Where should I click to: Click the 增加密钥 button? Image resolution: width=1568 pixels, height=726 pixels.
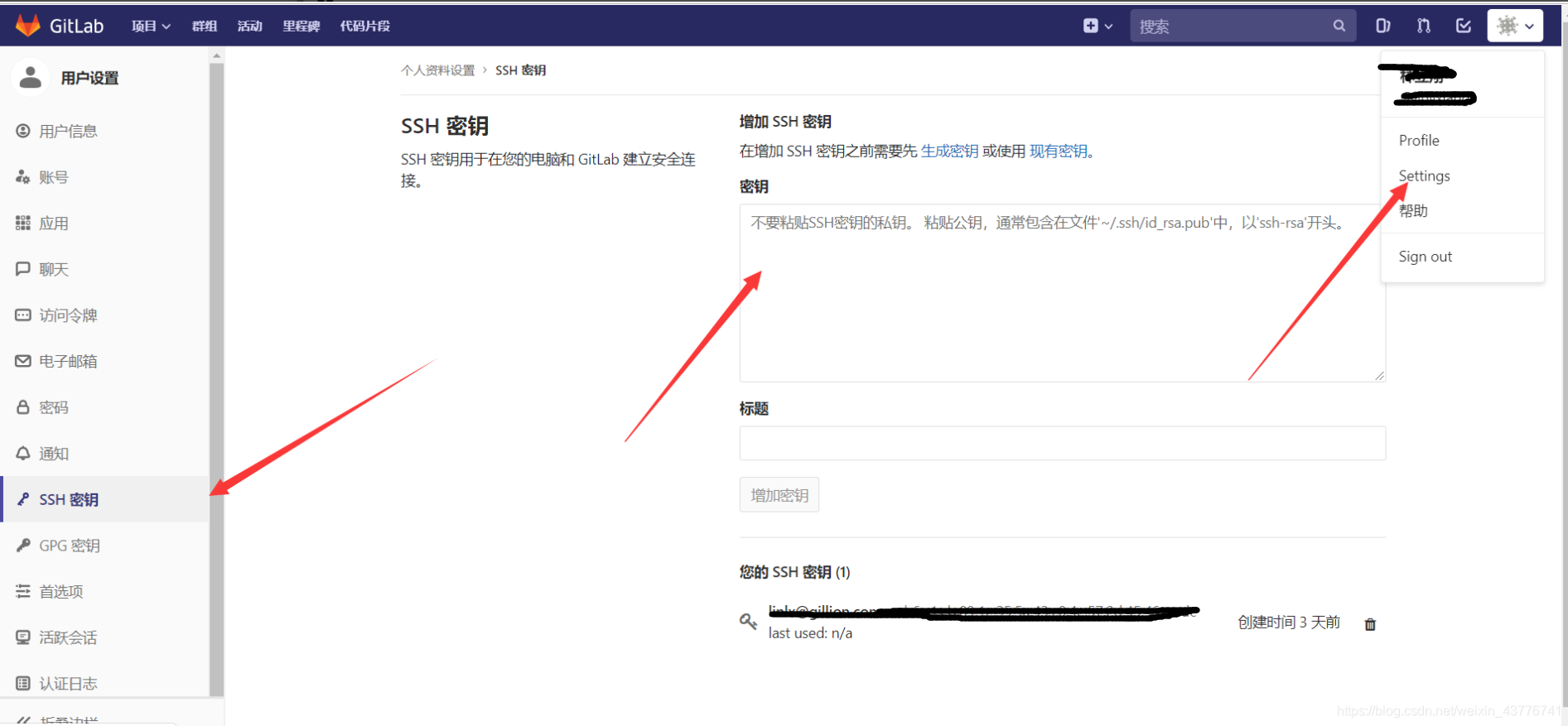click(x=779, y=495)
